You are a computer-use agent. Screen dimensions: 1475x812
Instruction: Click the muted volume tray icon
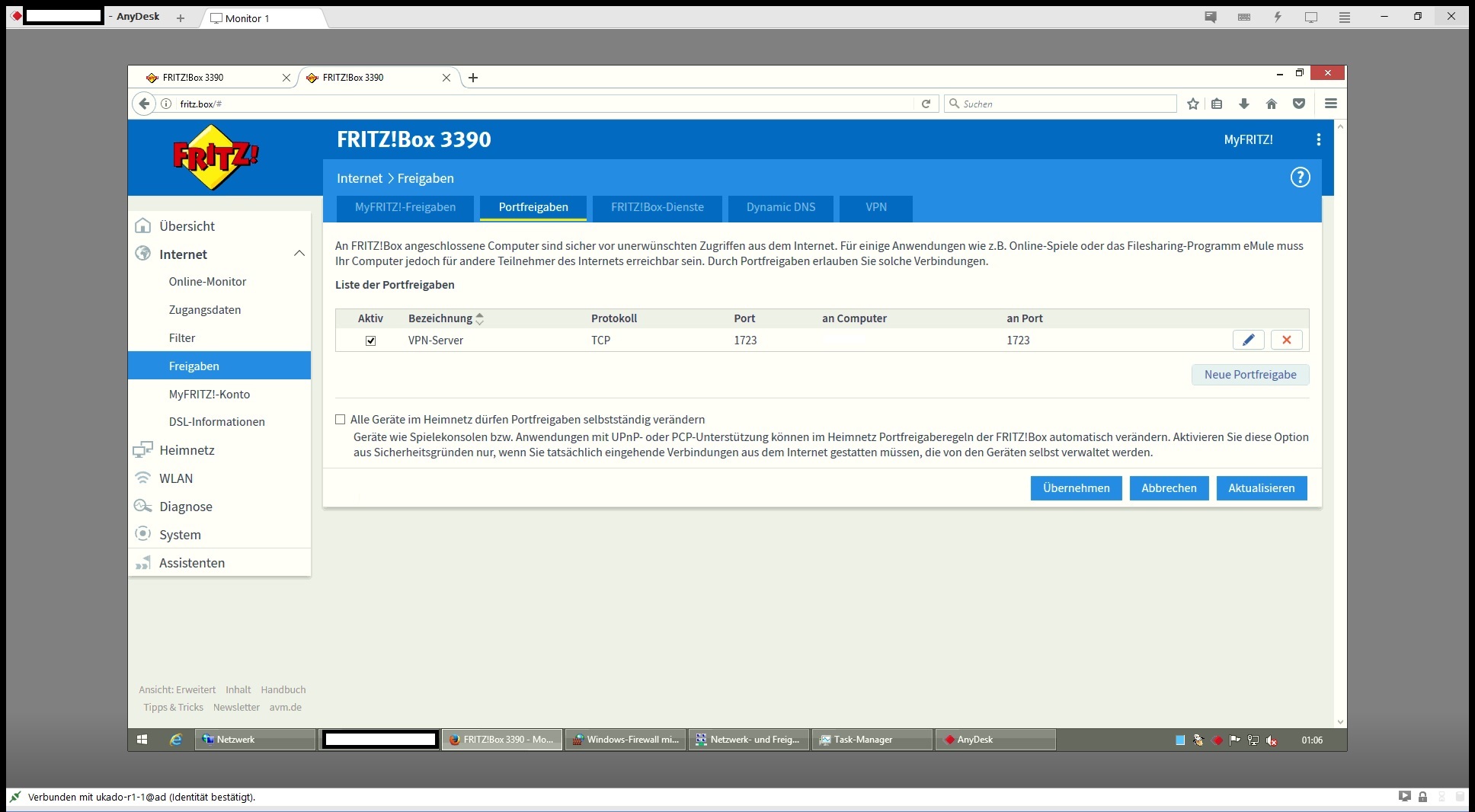coord(1272,740)
